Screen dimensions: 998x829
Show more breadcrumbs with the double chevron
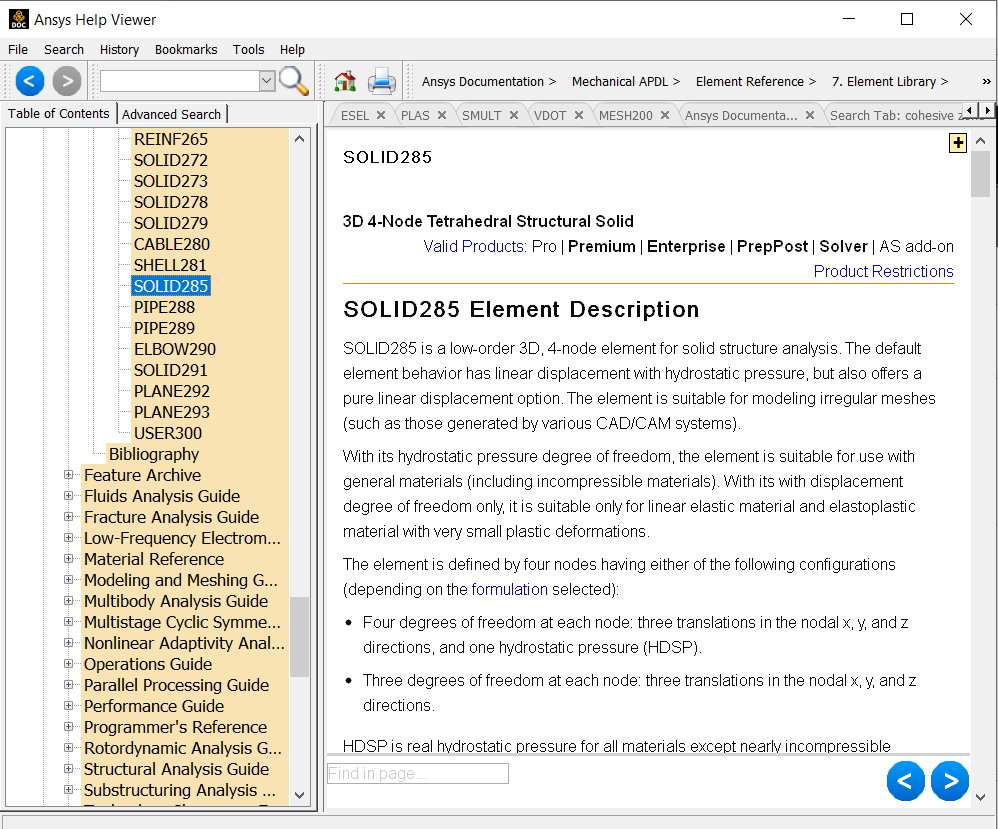pos(987,81)
